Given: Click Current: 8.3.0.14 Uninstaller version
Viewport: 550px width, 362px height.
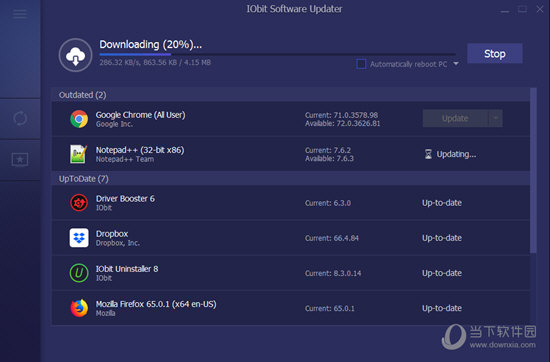Looking at the screenshot, I should click(x=333, y=273).
